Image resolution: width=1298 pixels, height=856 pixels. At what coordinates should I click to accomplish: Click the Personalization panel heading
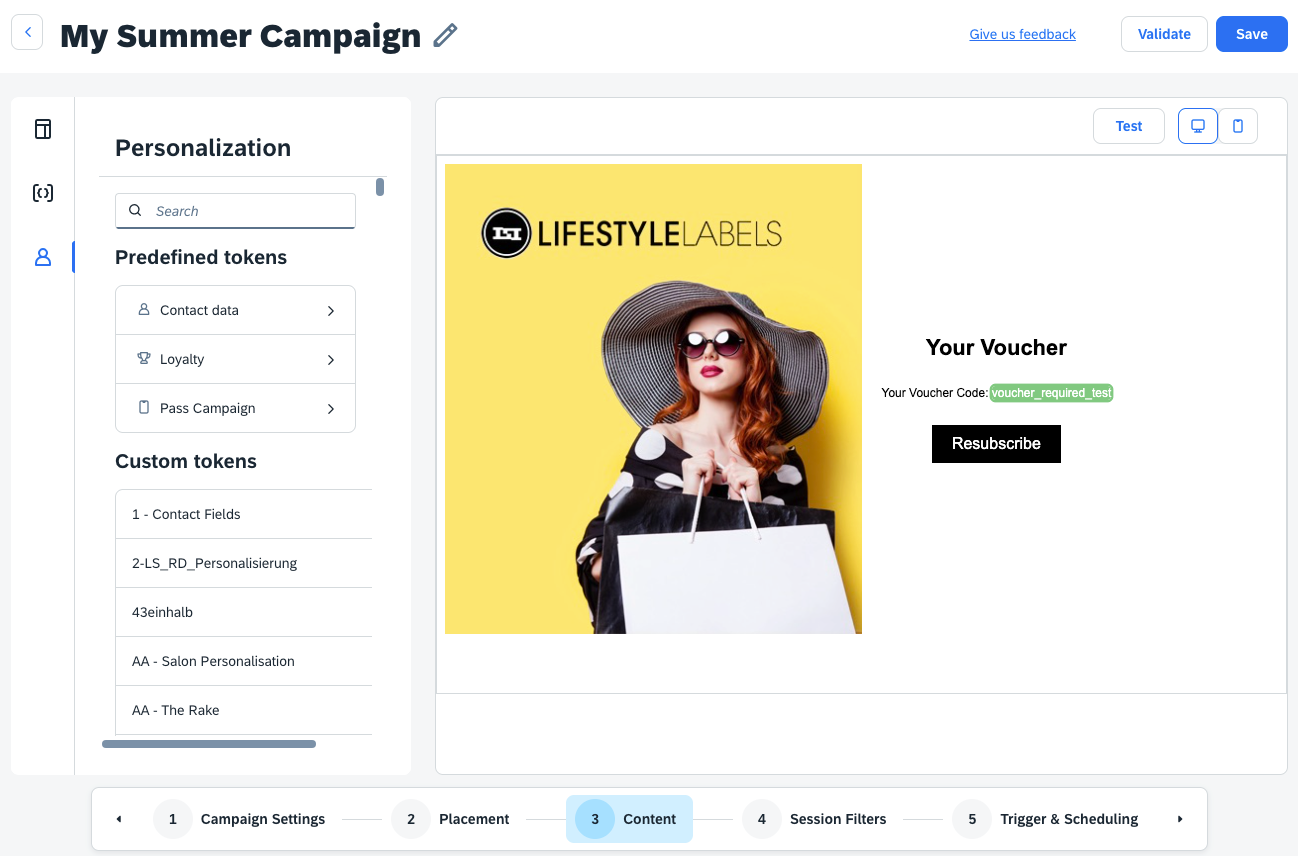coord(203,148)
